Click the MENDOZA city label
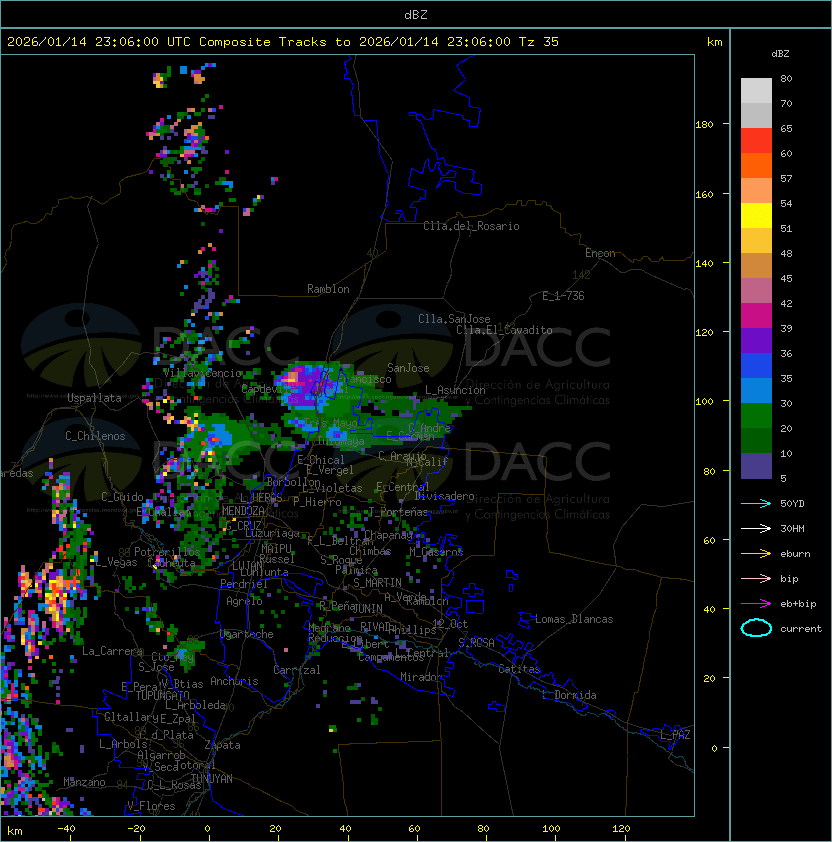Viewport: 832px width, 842px height. [x=243, y=511]
